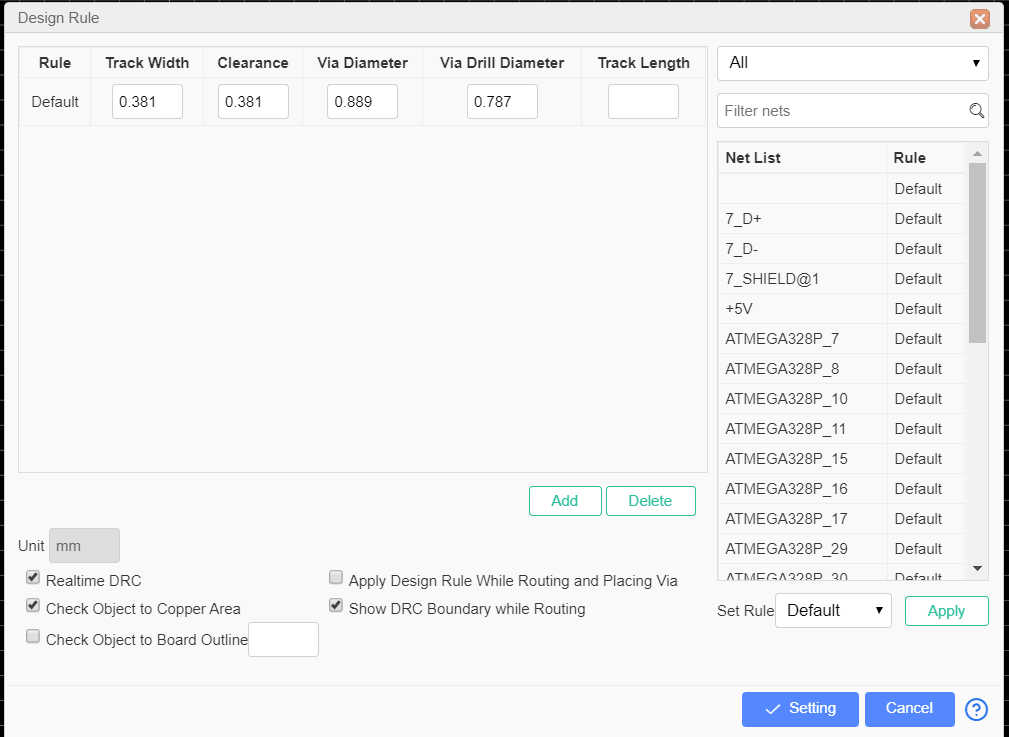Viewport: 1009px width, 737px height.
Task: Open the All nets filter dropdown
Action: pyautogui.click(x=853, y=63)
